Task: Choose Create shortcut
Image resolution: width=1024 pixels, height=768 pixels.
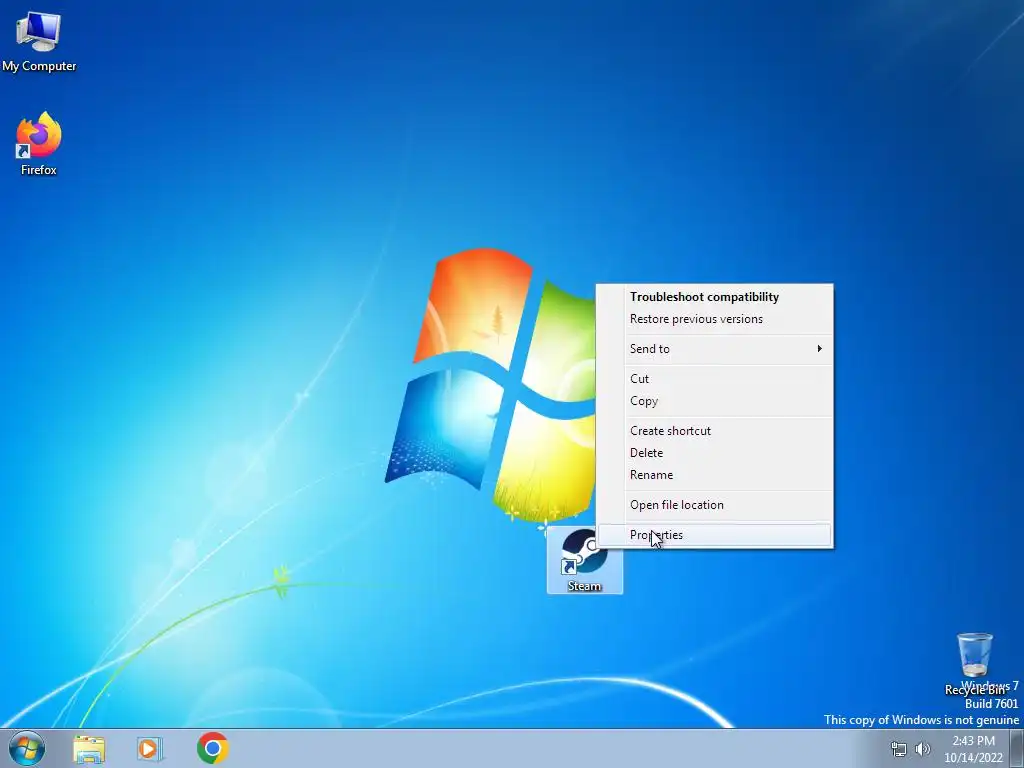Action: pos(715,431)
